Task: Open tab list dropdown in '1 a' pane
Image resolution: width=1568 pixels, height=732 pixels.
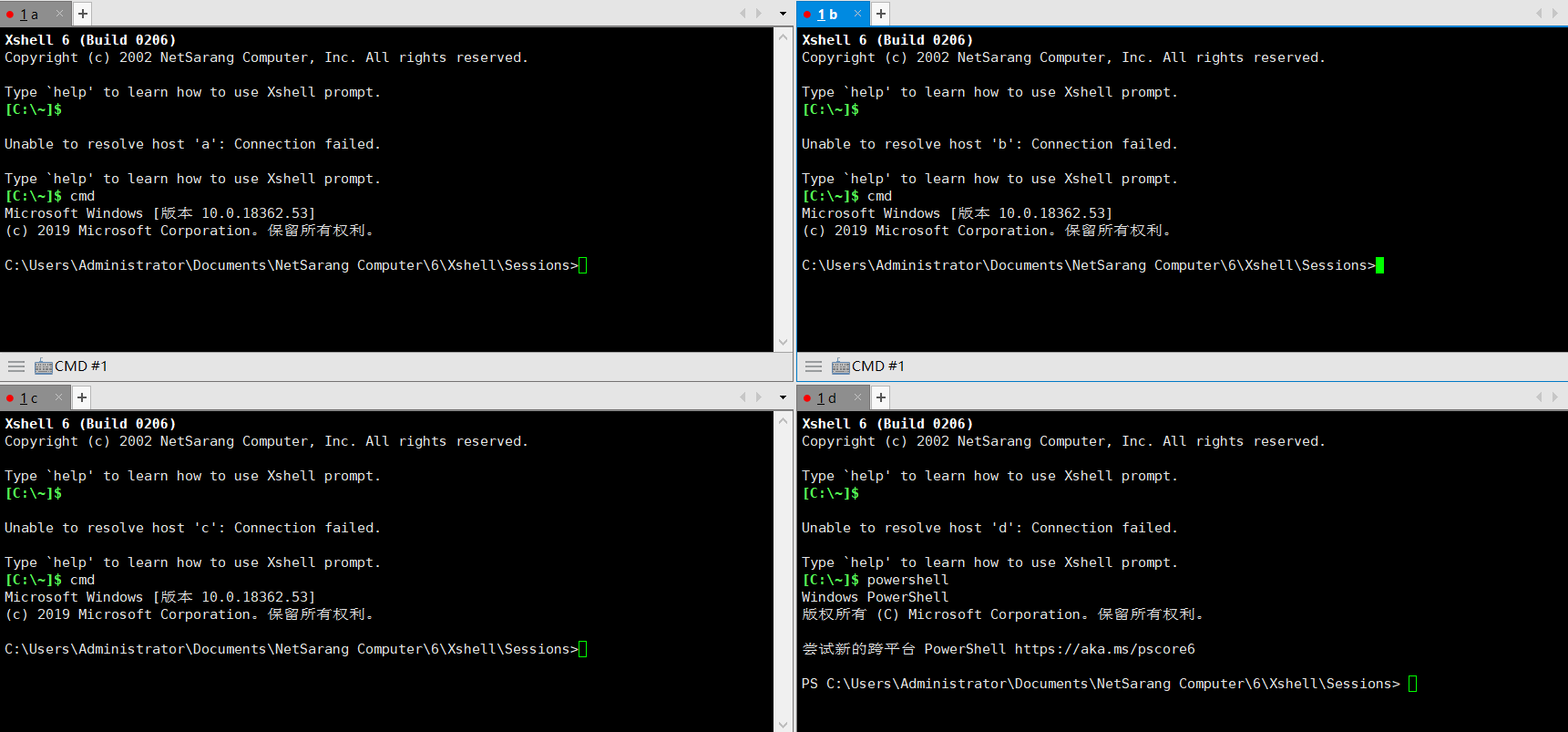Action: (x=783, y=14)
